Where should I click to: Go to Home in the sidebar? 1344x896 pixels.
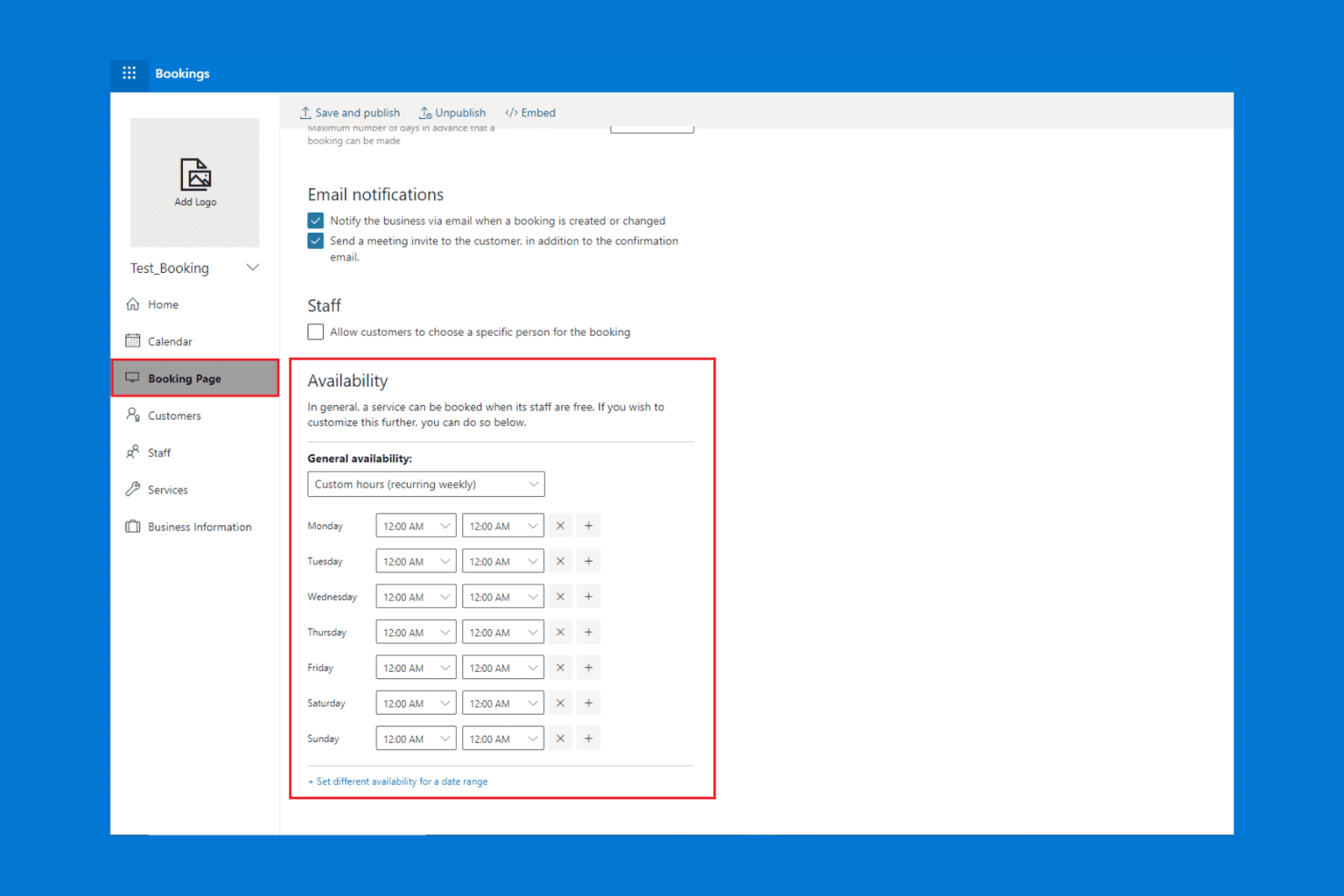click(x=194, y=304)
